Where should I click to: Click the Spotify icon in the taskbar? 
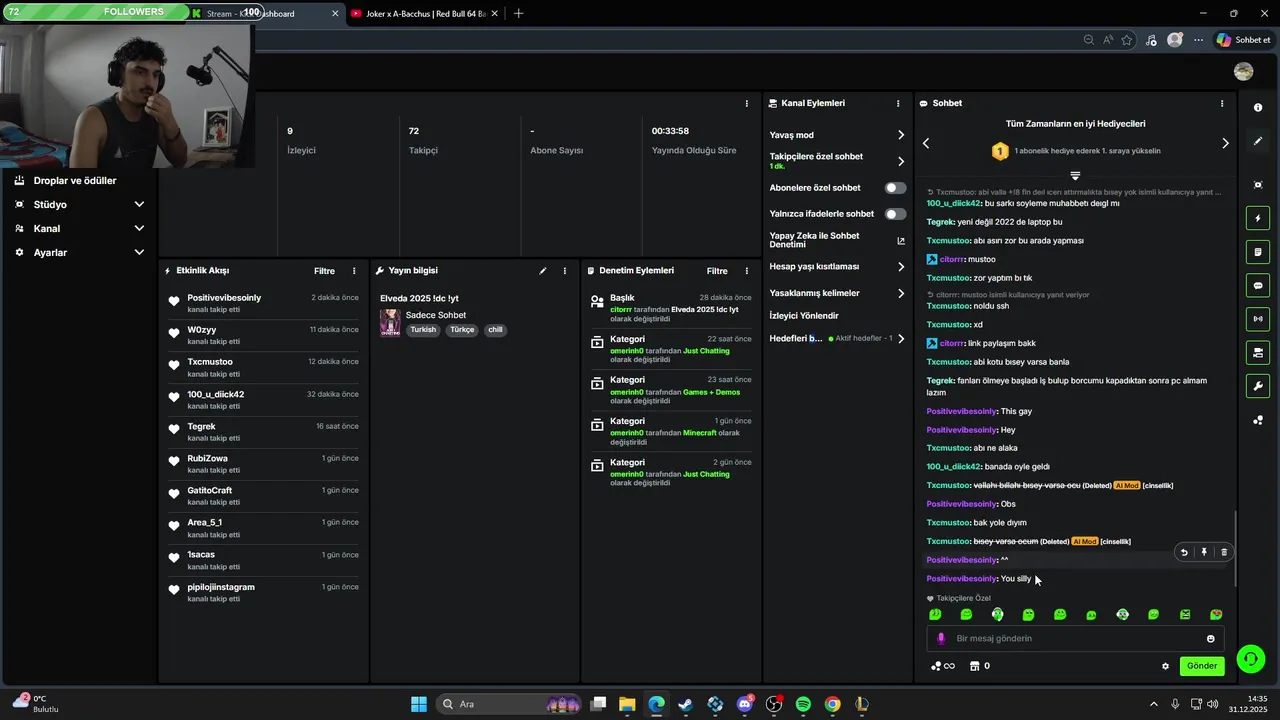(x=803, y=704)
